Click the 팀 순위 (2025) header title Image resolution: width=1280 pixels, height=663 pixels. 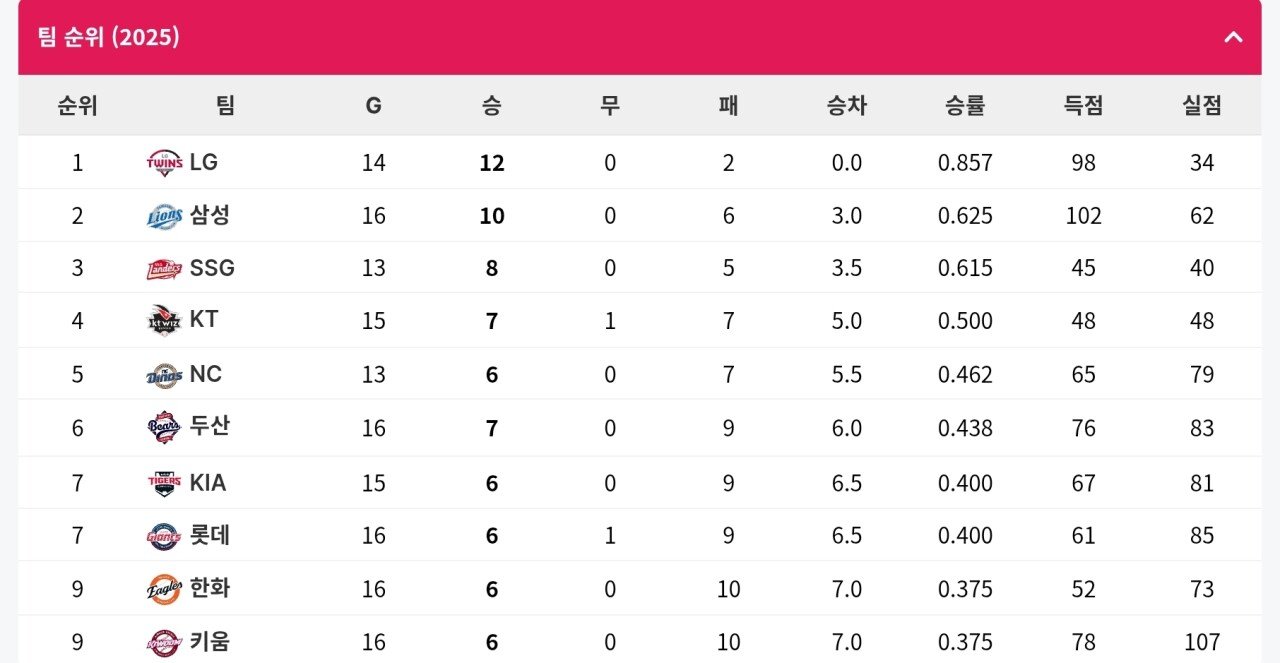(108, 38)
